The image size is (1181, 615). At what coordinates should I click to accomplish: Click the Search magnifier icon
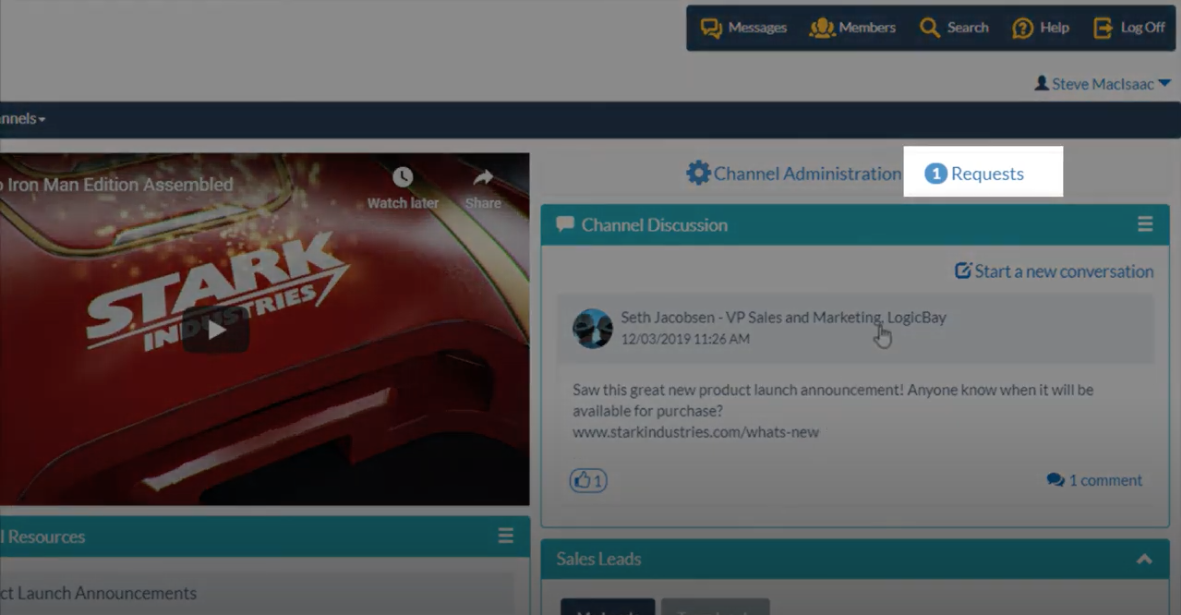point(930,28)
